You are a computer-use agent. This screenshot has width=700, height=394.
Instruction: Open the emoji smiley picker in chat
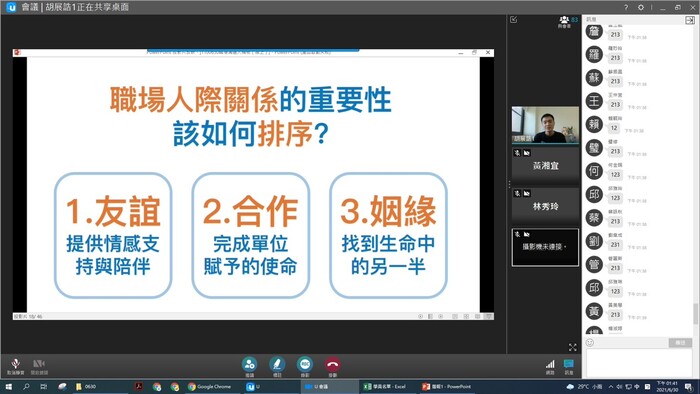point(590,343)
